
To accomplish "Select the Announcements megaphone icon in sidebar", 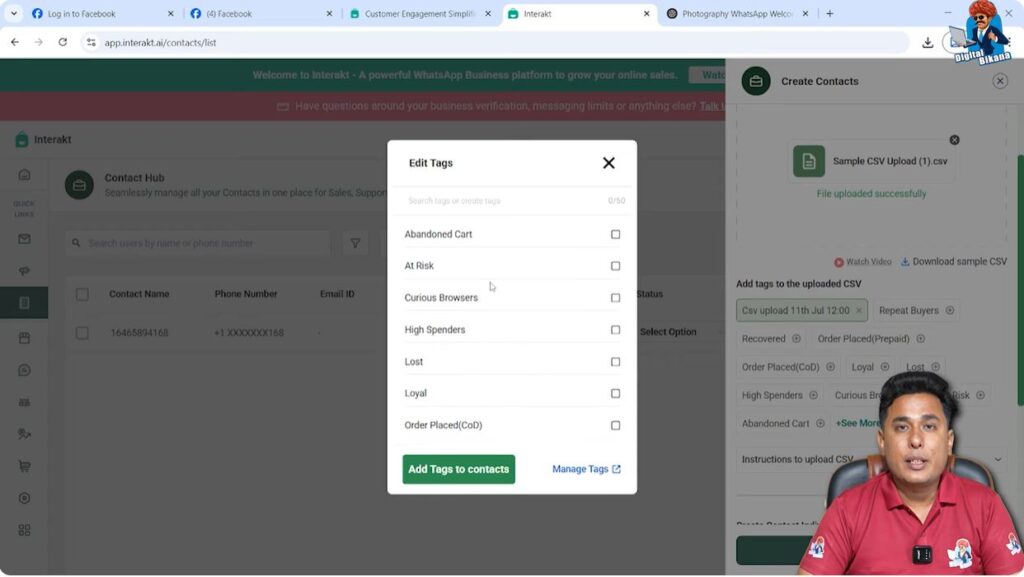I will pos(25,271).
